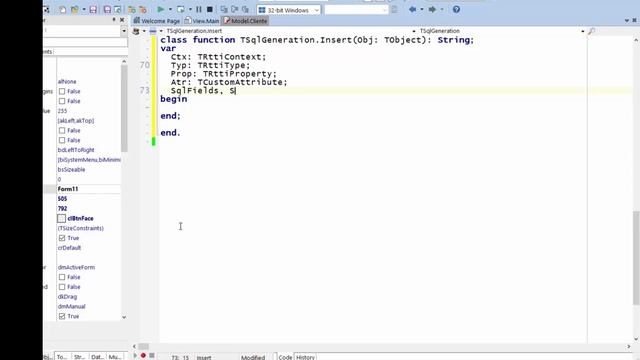
Task: Click the editor horizontal scroll-right arrow
Action: pos(629,346)
